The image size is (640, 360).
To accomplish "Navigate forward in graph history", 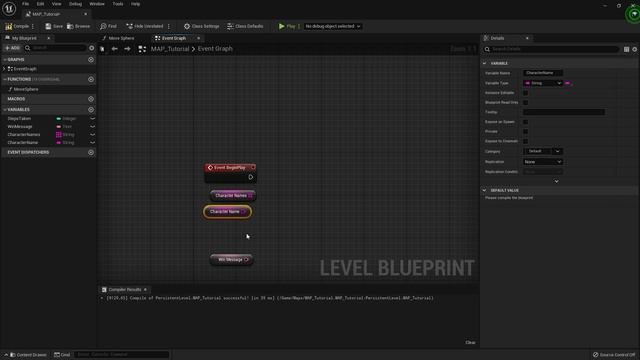I will (127, 49).
